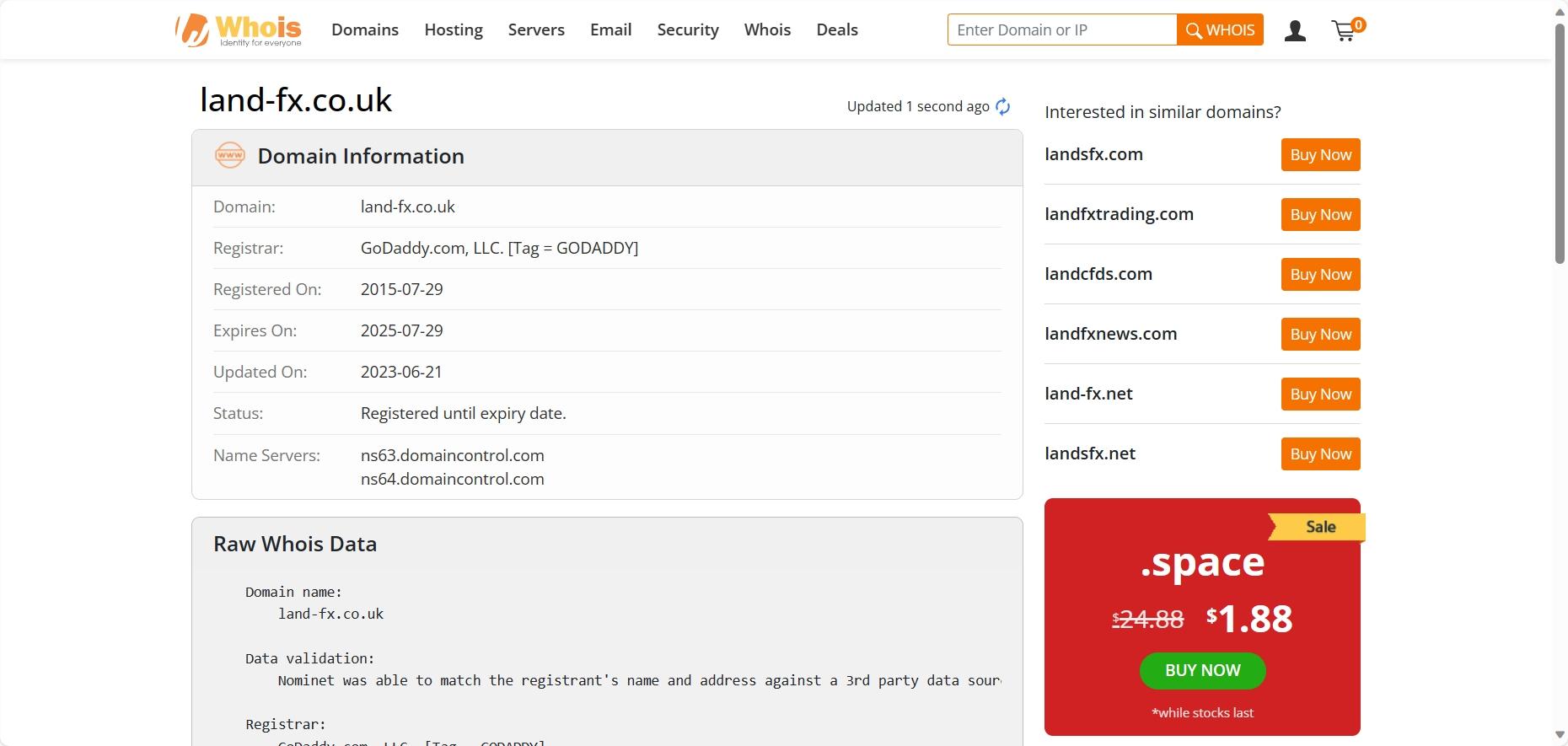This screenshot has height=746, width=1568.
Task: Click the Raw Whois Data heading
Action: pos(295,544)
